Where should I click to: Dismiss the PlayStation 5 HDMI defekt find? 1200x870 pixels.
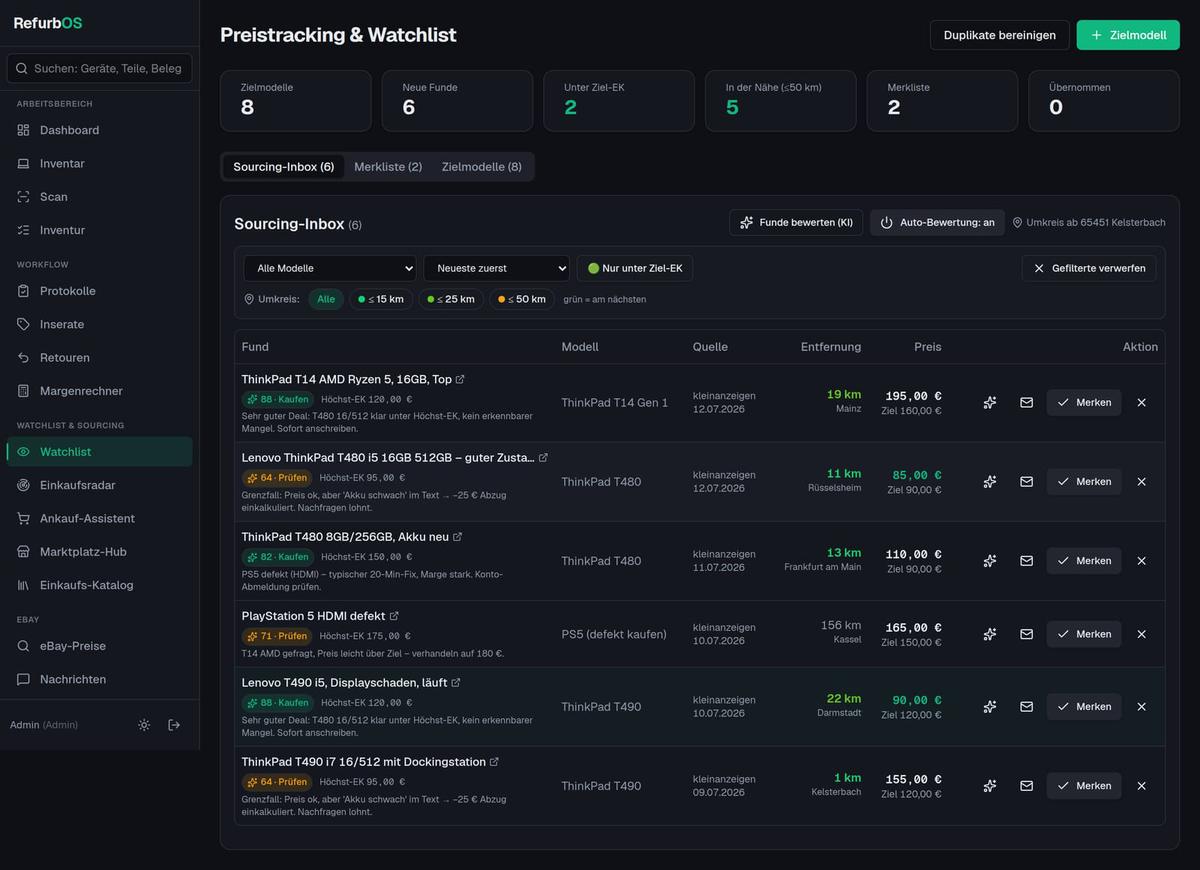click(x=1142, y=633)
